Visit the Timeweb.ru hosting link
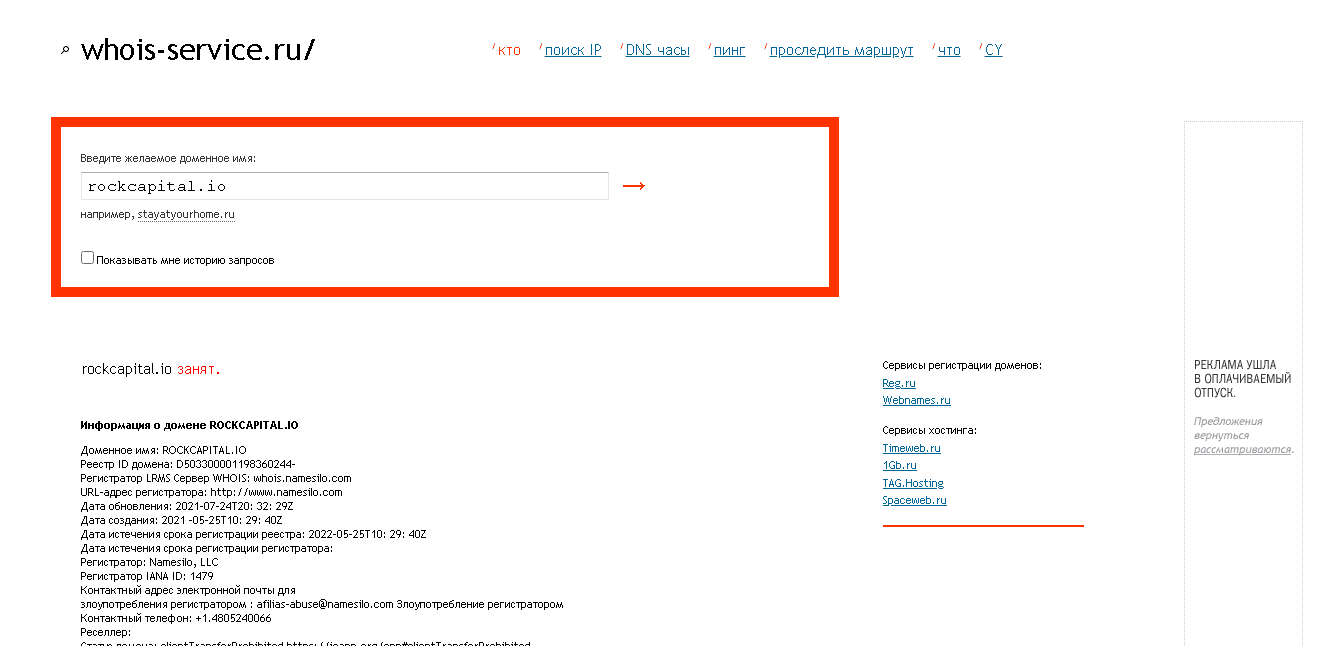This screenshot has height=646, width=1341. pyautogui.click(x=911, y=449)
